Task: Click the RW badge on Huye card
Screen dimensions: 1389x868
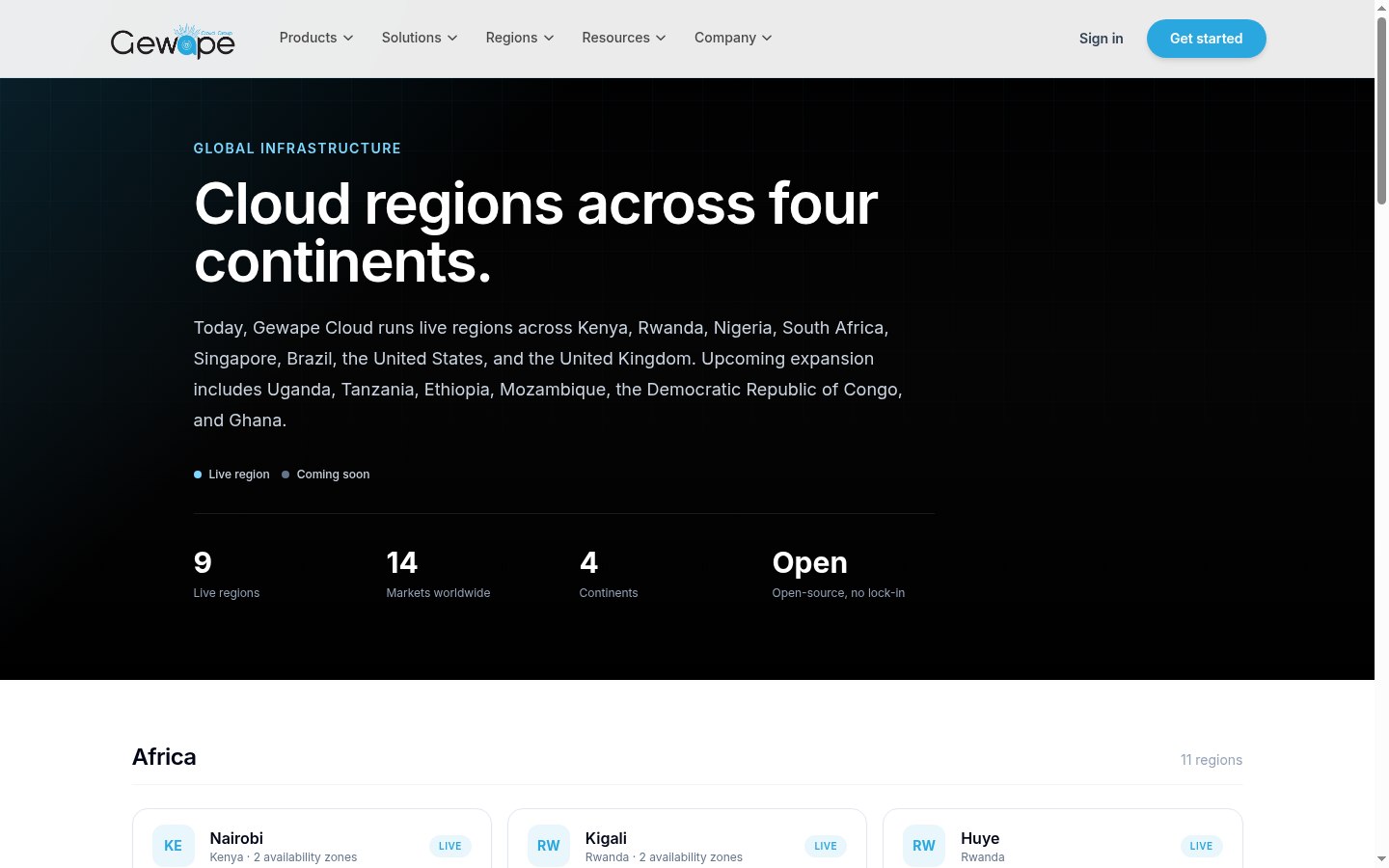Action: click(924, 846)
